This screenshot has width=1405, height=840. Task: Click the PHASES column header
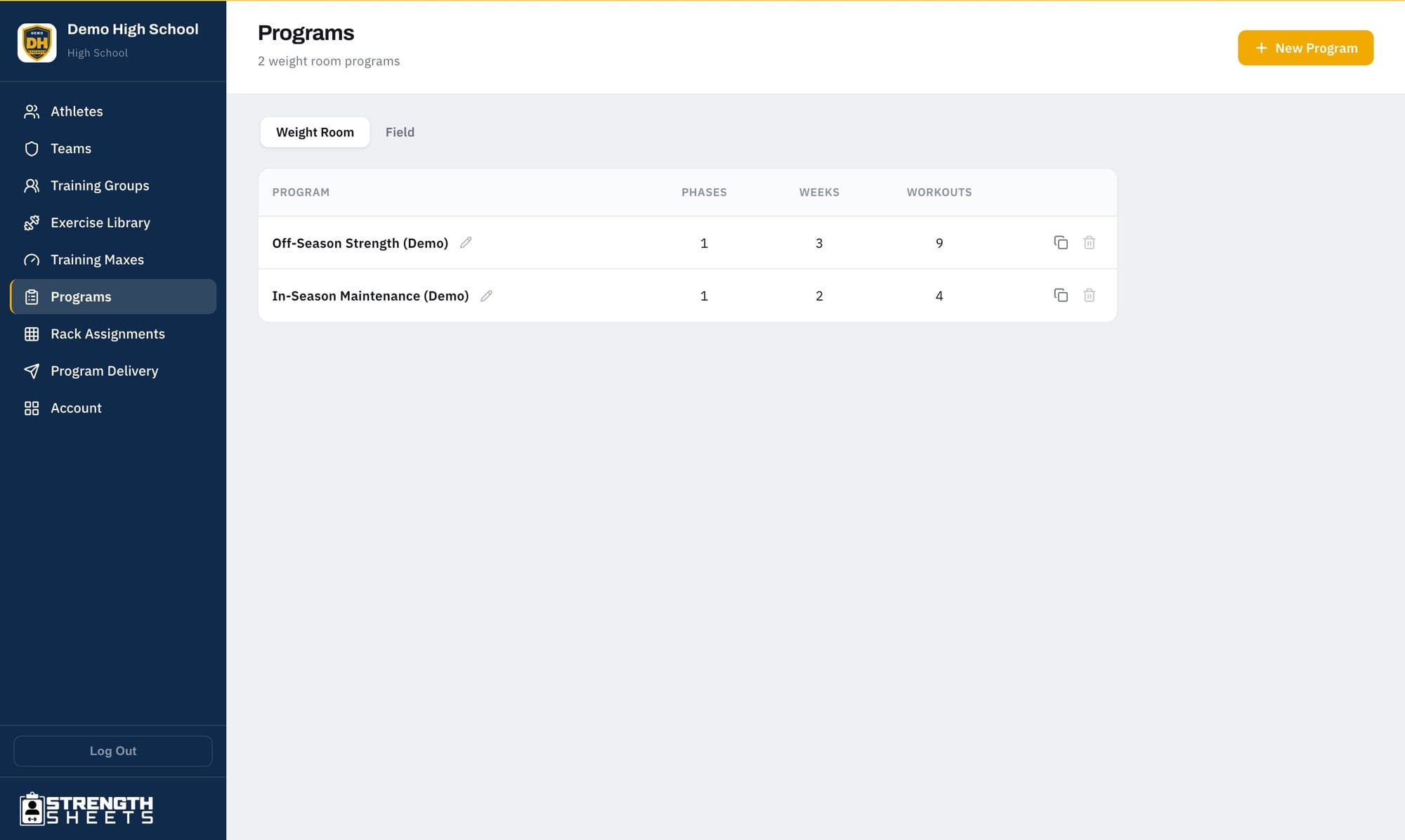(x=704, y=192)
